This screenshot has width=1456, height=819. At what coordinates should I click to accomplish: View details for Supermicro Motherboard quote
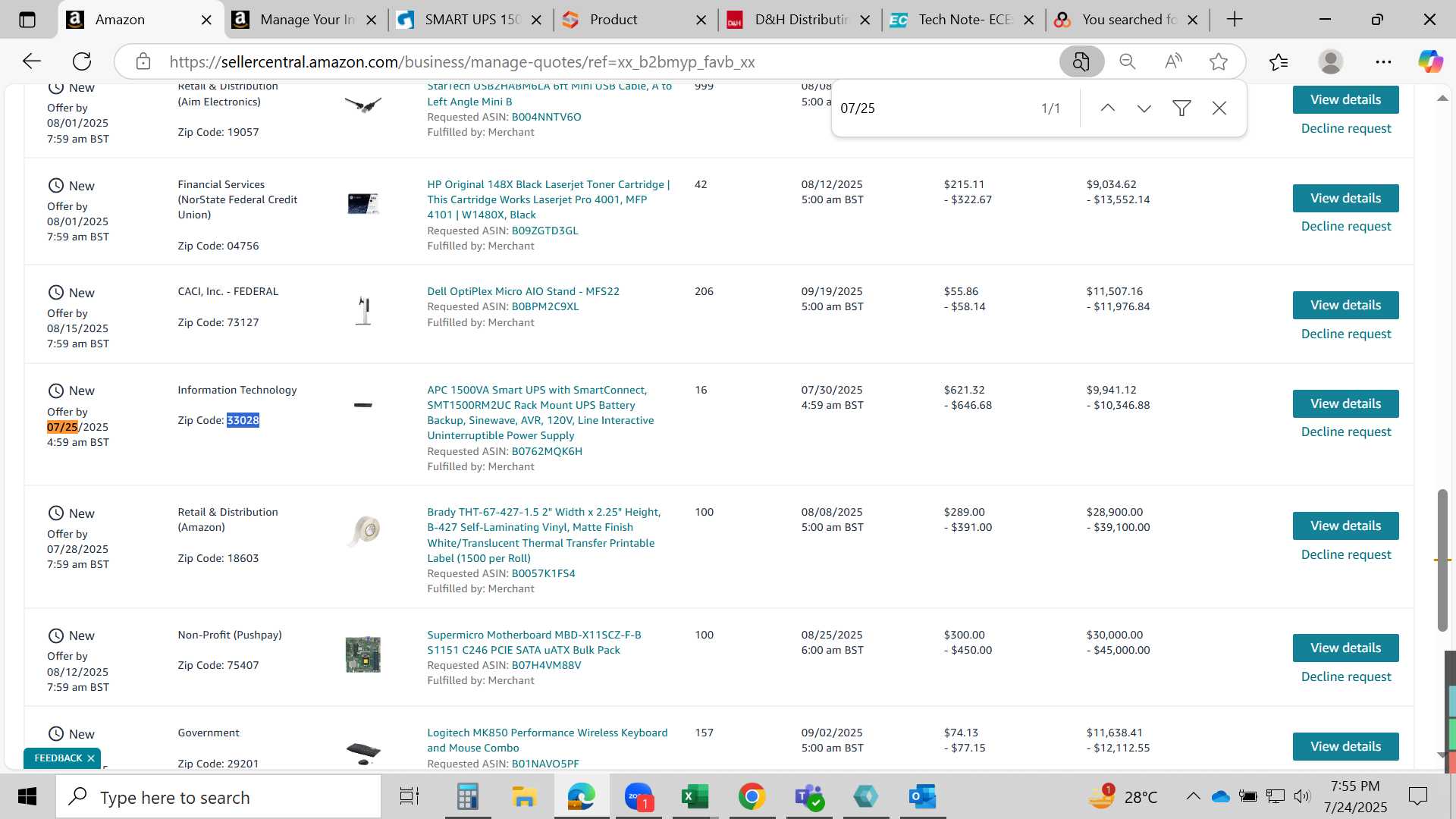[1345, 648]
